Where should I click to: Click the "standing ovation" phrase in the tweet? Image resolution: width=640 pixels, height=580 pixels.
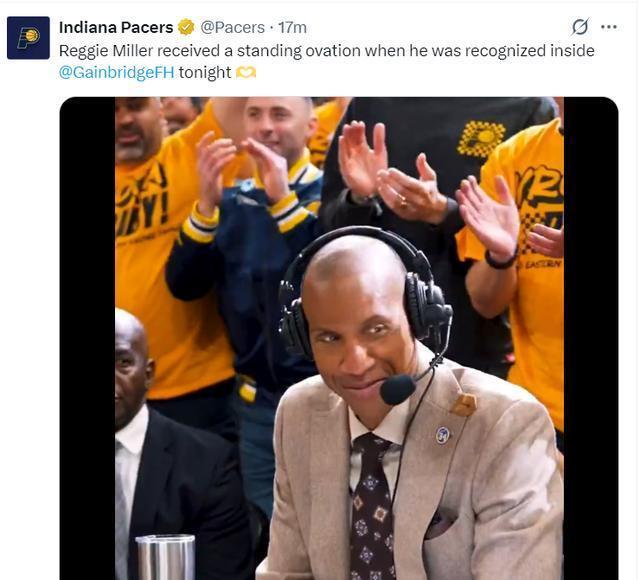click(x=299, y=51)
